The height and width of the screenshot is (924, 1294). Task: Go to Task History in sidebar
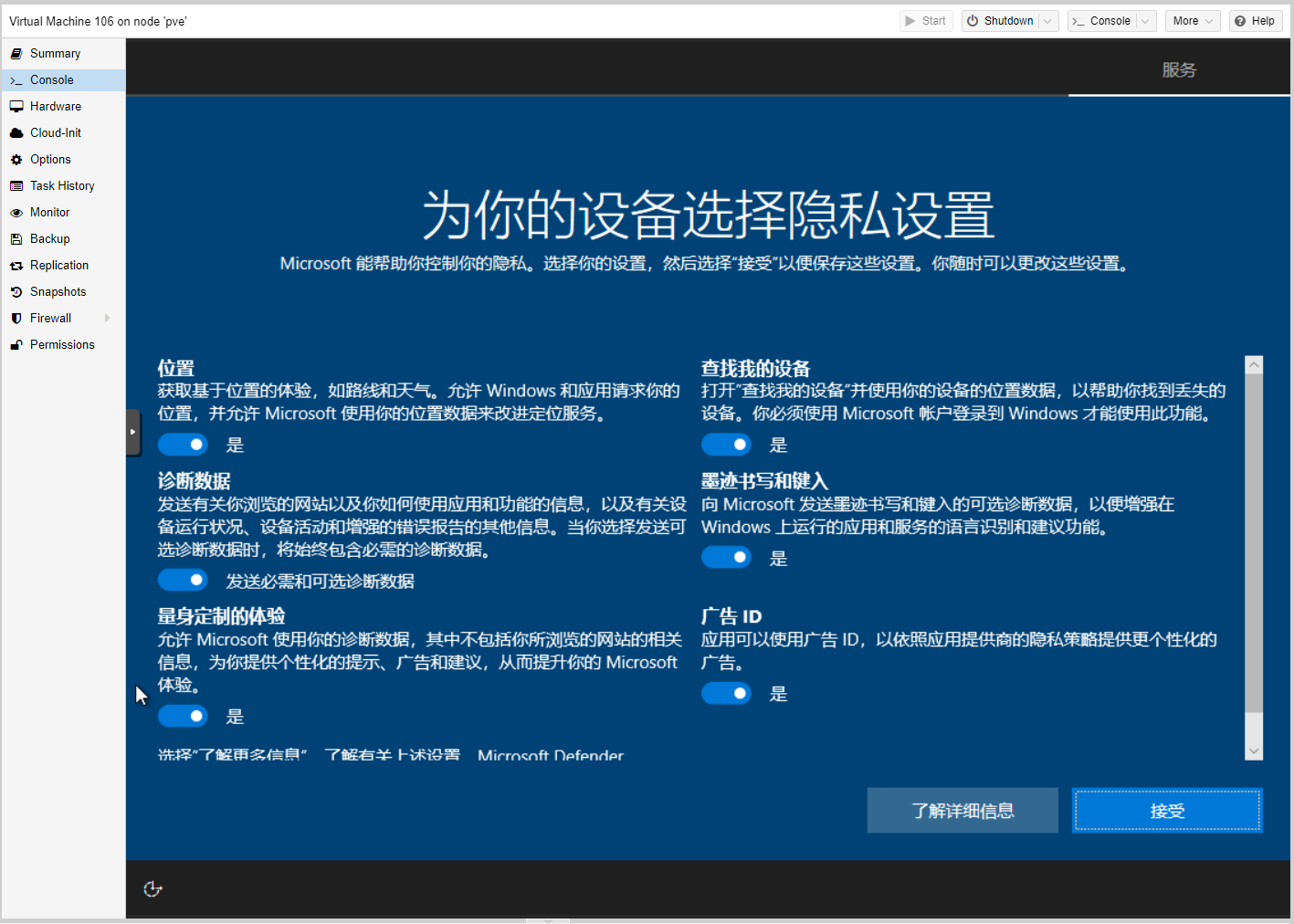62,186
